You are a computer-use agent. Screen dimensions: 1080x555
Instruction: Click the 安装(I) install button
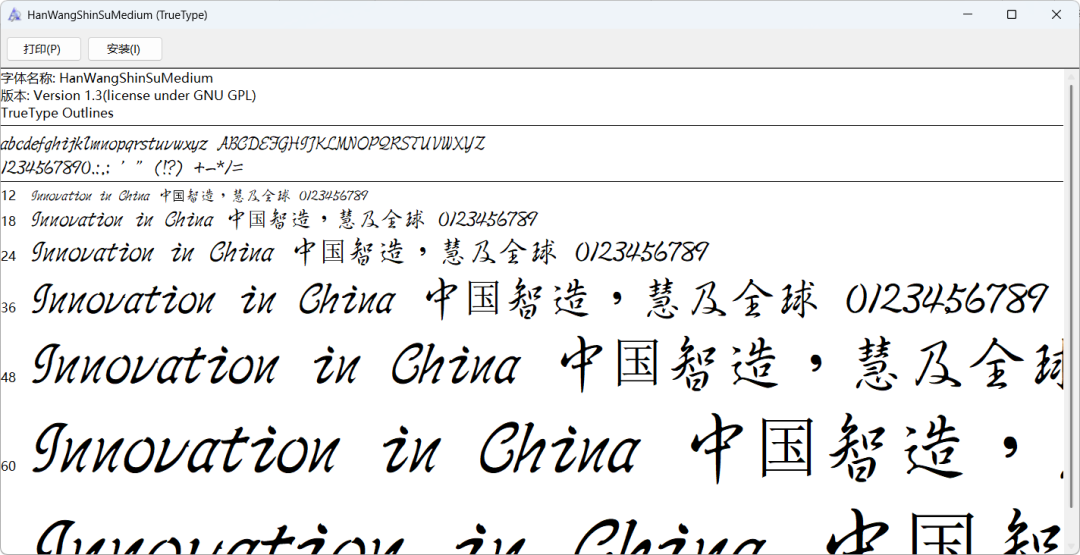[x=125, y=49]
